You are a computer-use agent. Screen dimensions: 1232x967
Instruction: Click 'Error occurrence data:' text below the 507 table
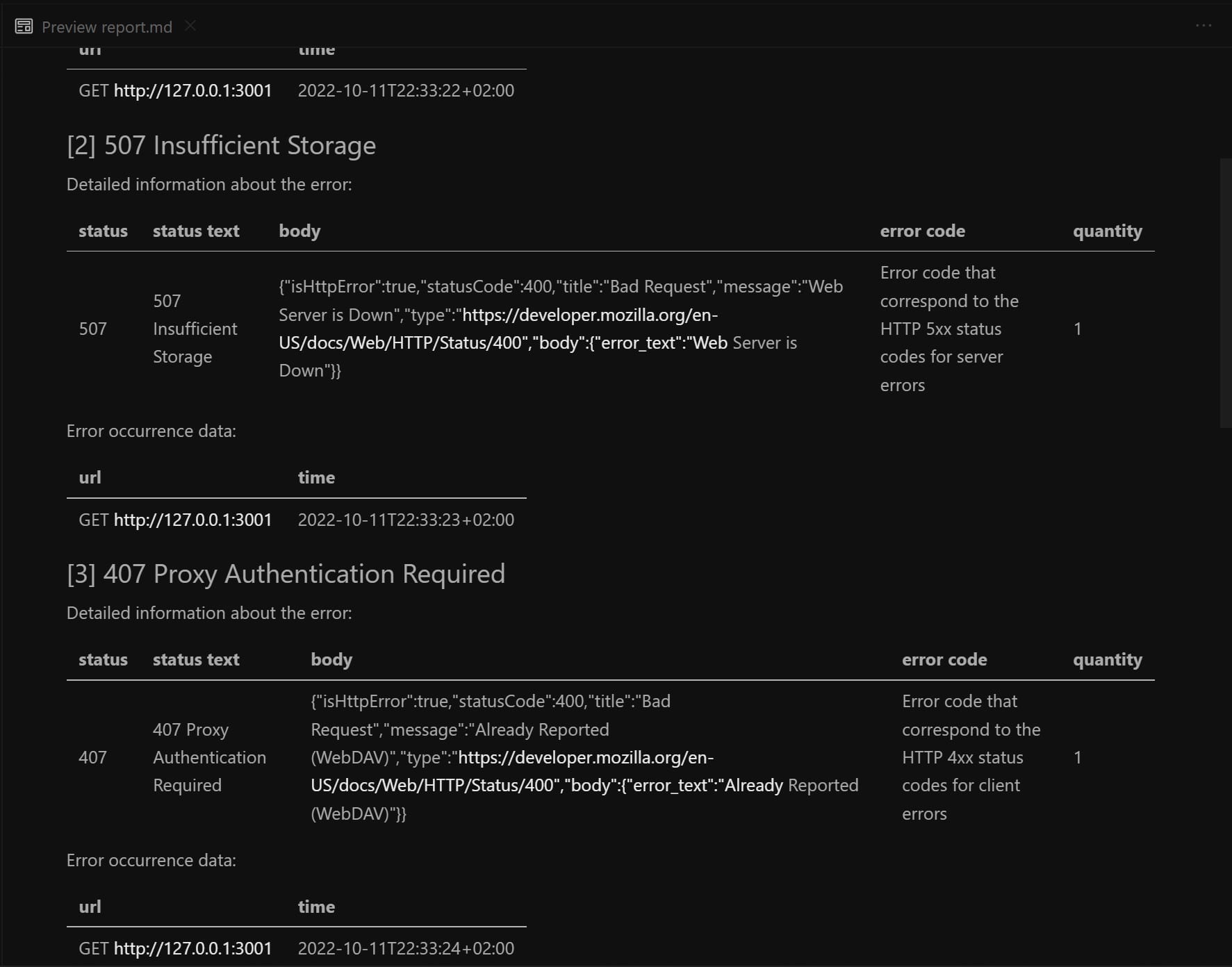151,431
